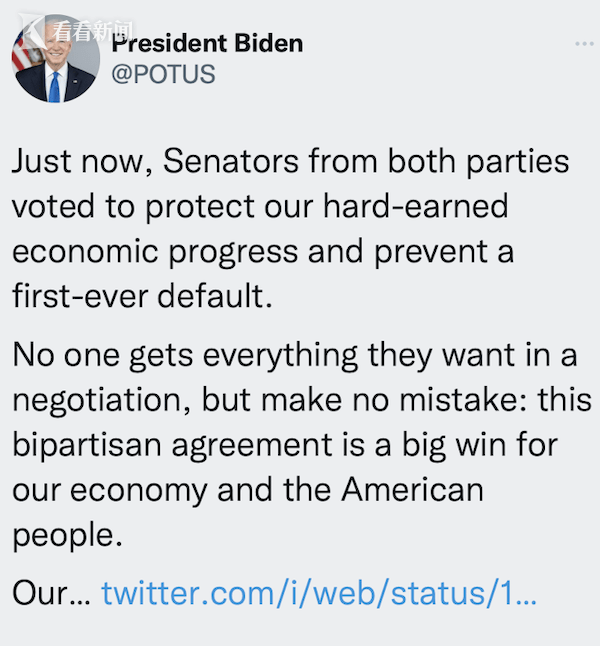
Task: Click the words "bipartisan agreement"
Action: (172, 446)
